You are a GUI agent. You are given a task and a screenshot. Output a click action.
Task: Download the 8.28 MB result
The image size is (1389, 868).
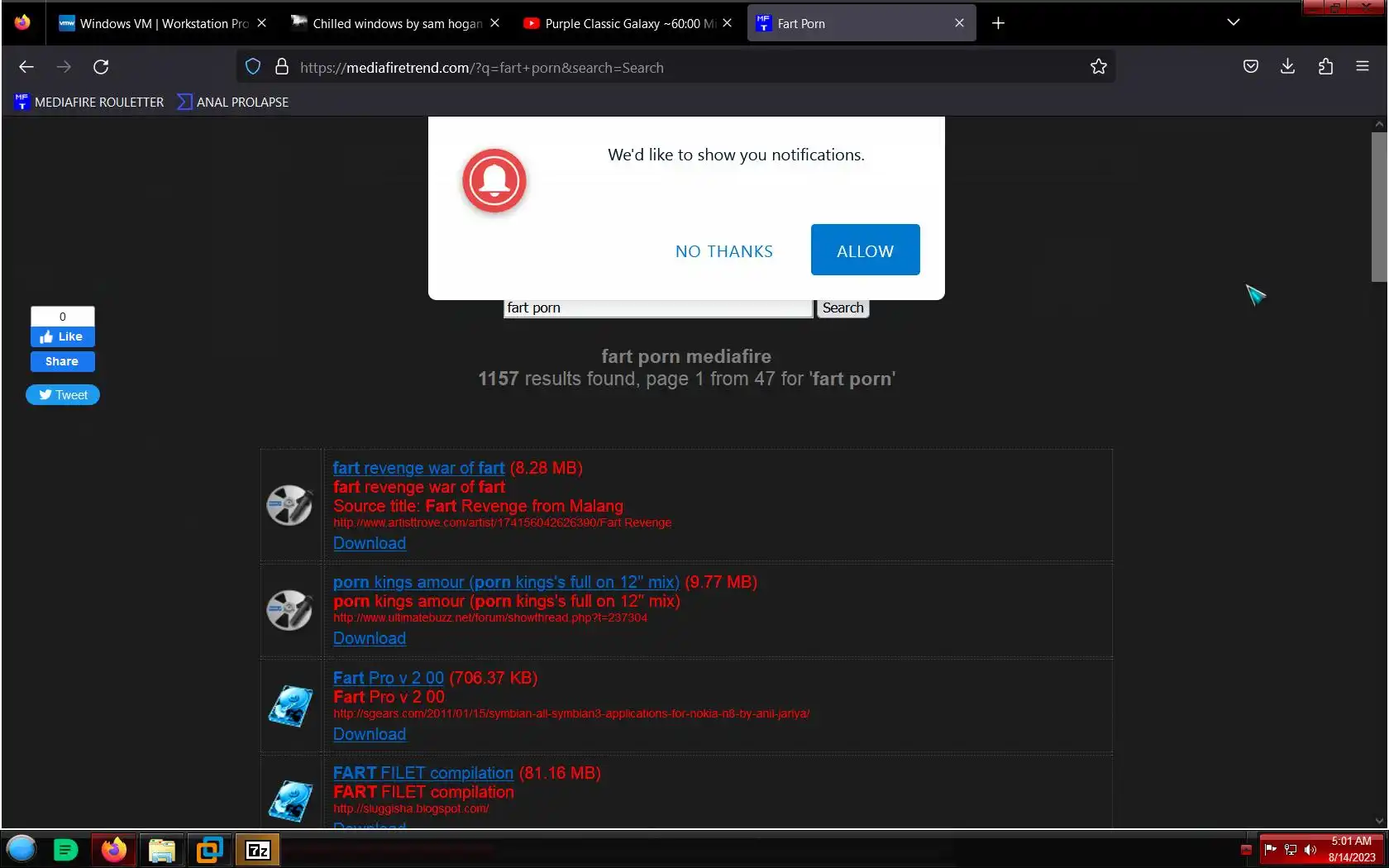click(370, 543)
